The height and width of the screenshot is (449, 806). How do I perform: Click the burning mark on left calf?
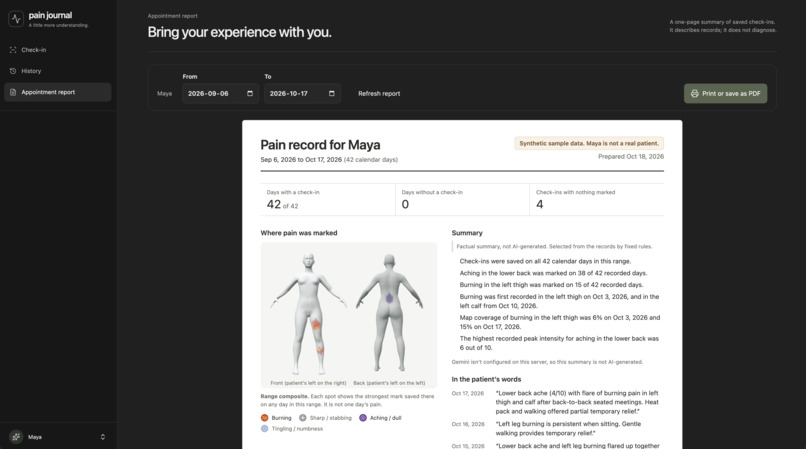pyautogui.click(x=320, y=350)
